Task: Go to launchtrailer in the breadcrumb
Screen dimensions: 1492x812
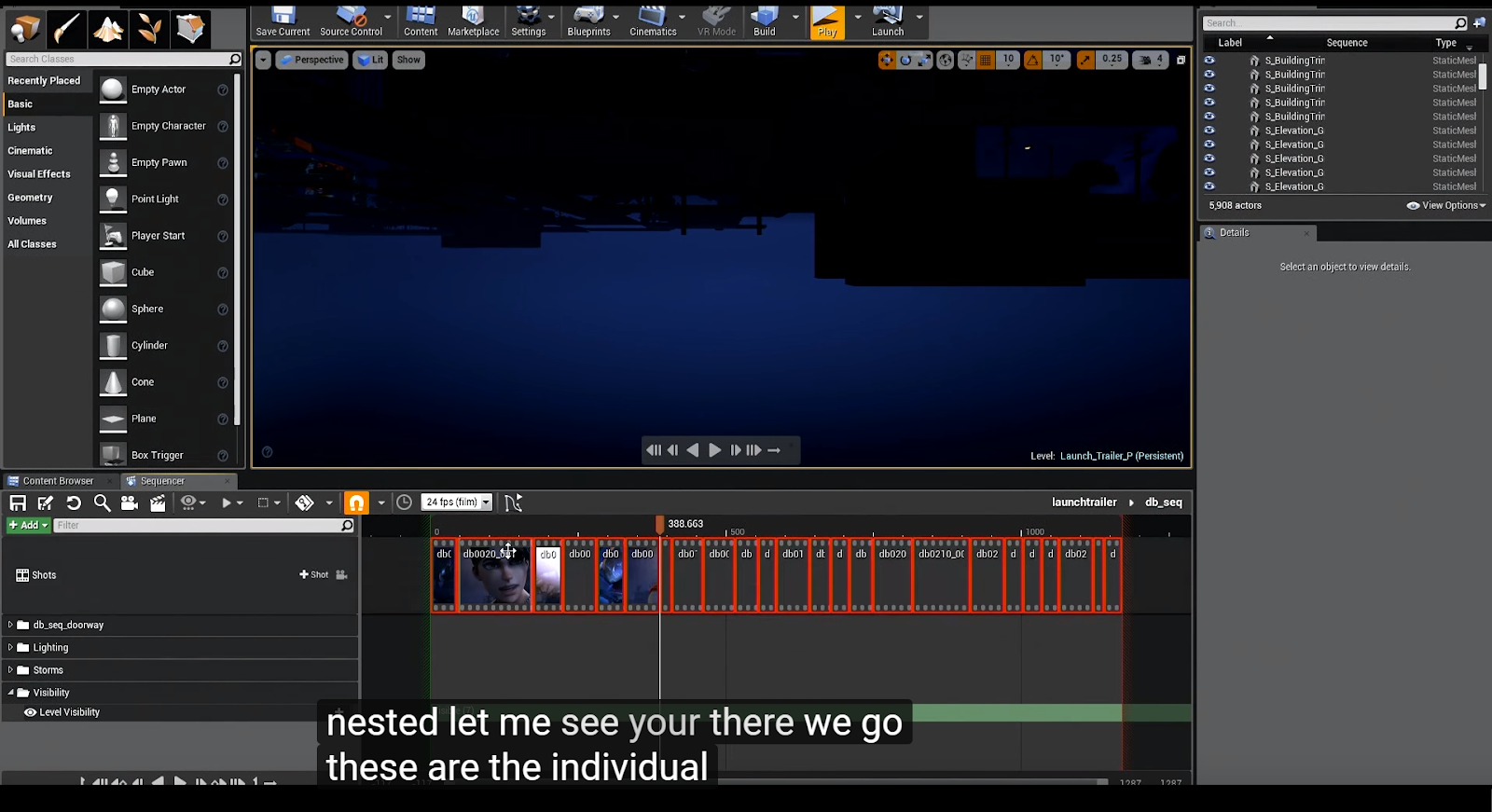Action: pyautogui.click(x=1084, y=502)
